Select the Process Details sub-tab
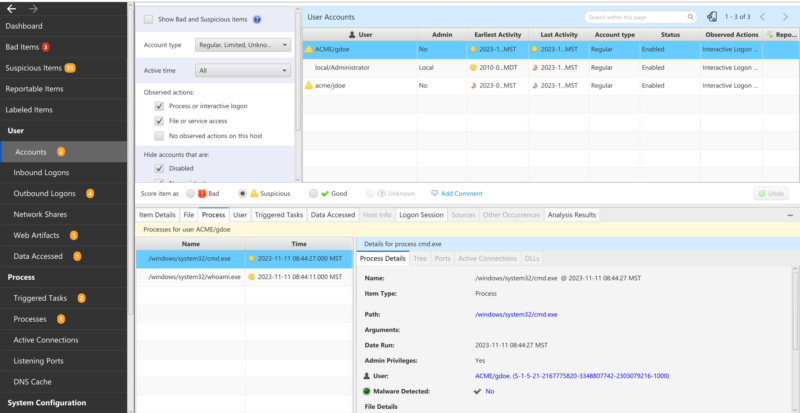Screen dimensions: 800x413 click(x=383, y=258)
